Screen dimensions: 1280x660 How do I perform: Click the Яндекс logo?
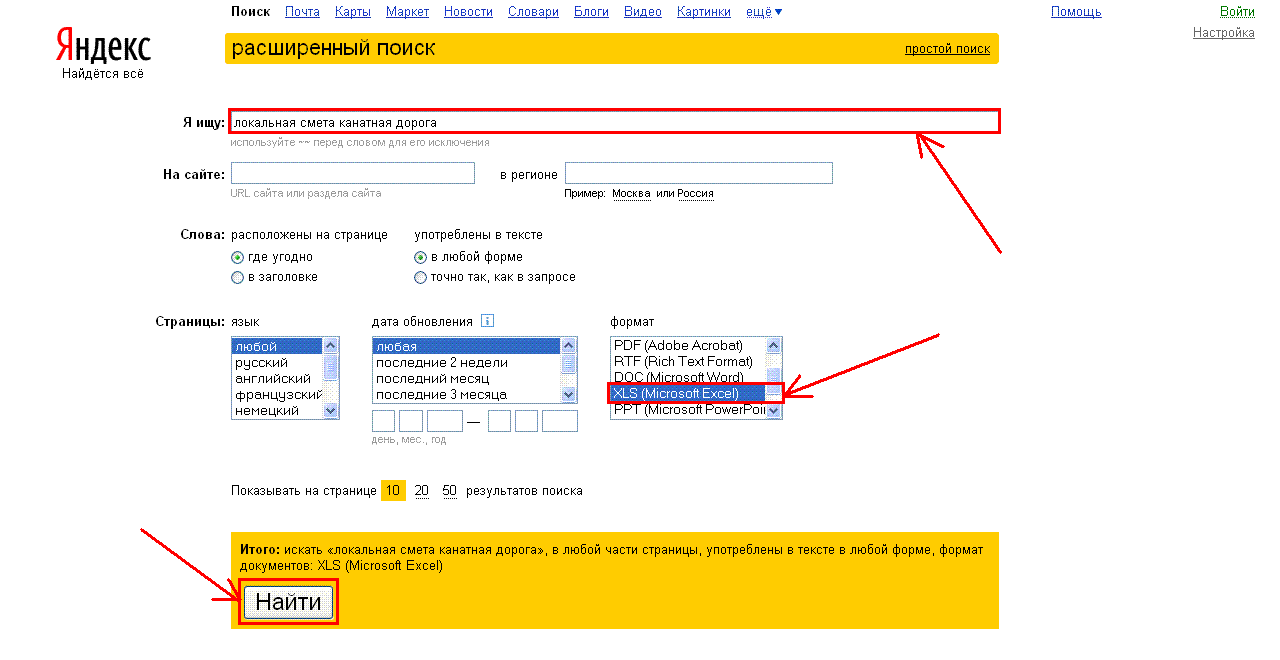103,48
